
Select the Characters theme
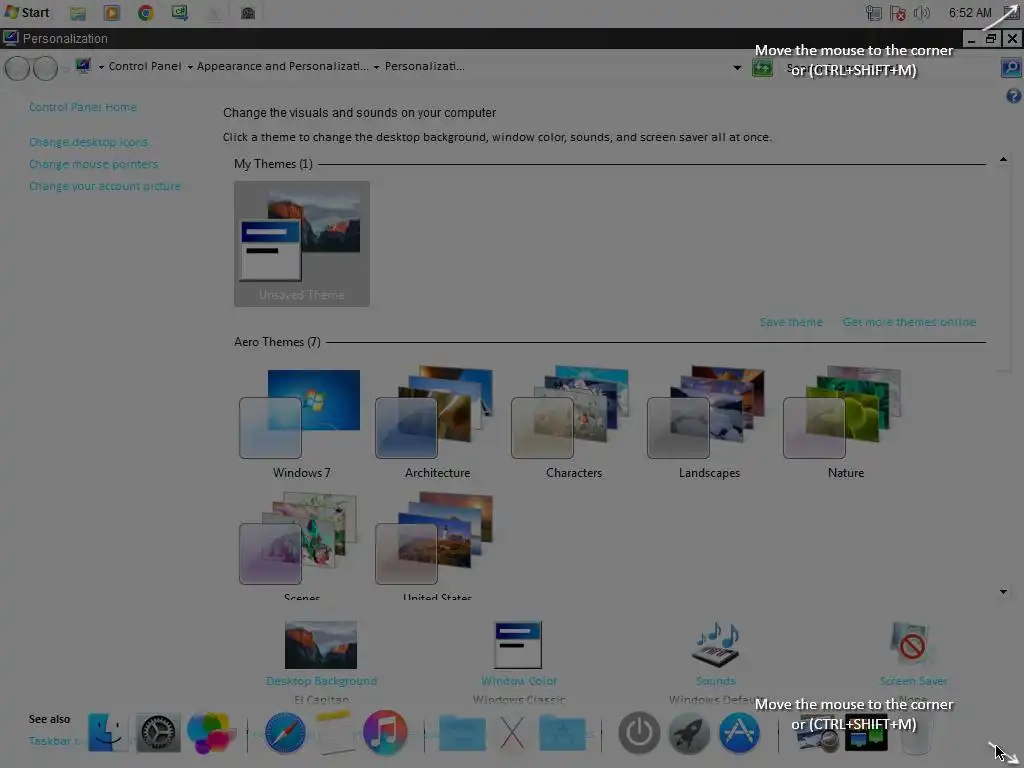point(573,423)
